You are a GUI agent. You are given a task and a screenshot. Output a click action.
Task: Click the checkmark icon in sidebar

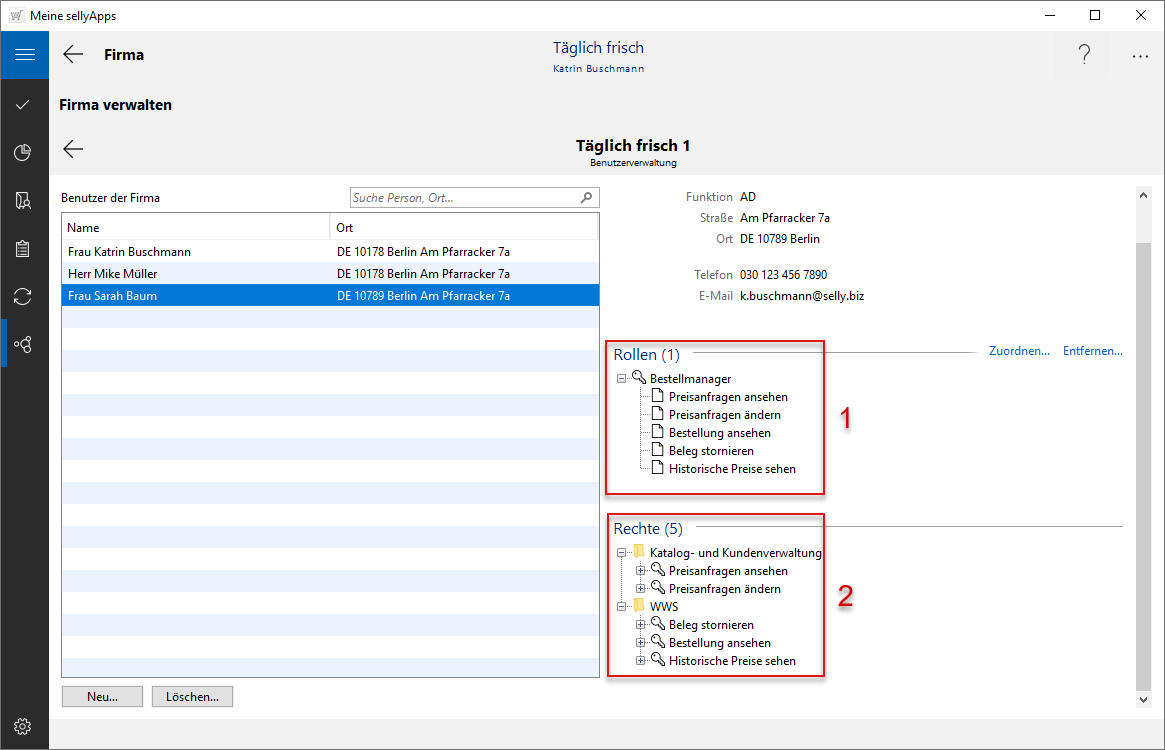[x=24, y=104]
